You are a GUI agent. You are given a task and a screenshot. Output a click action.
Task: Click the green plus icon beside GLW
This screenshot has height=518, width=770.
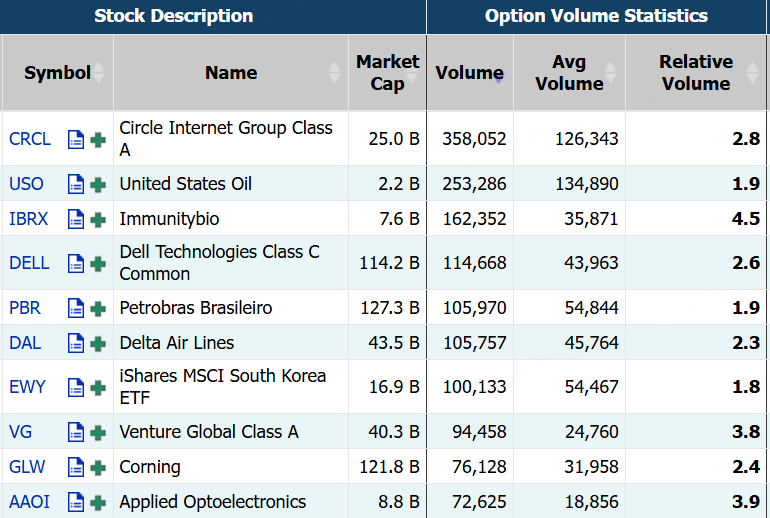pyautogui.click(x=98, y=467)
